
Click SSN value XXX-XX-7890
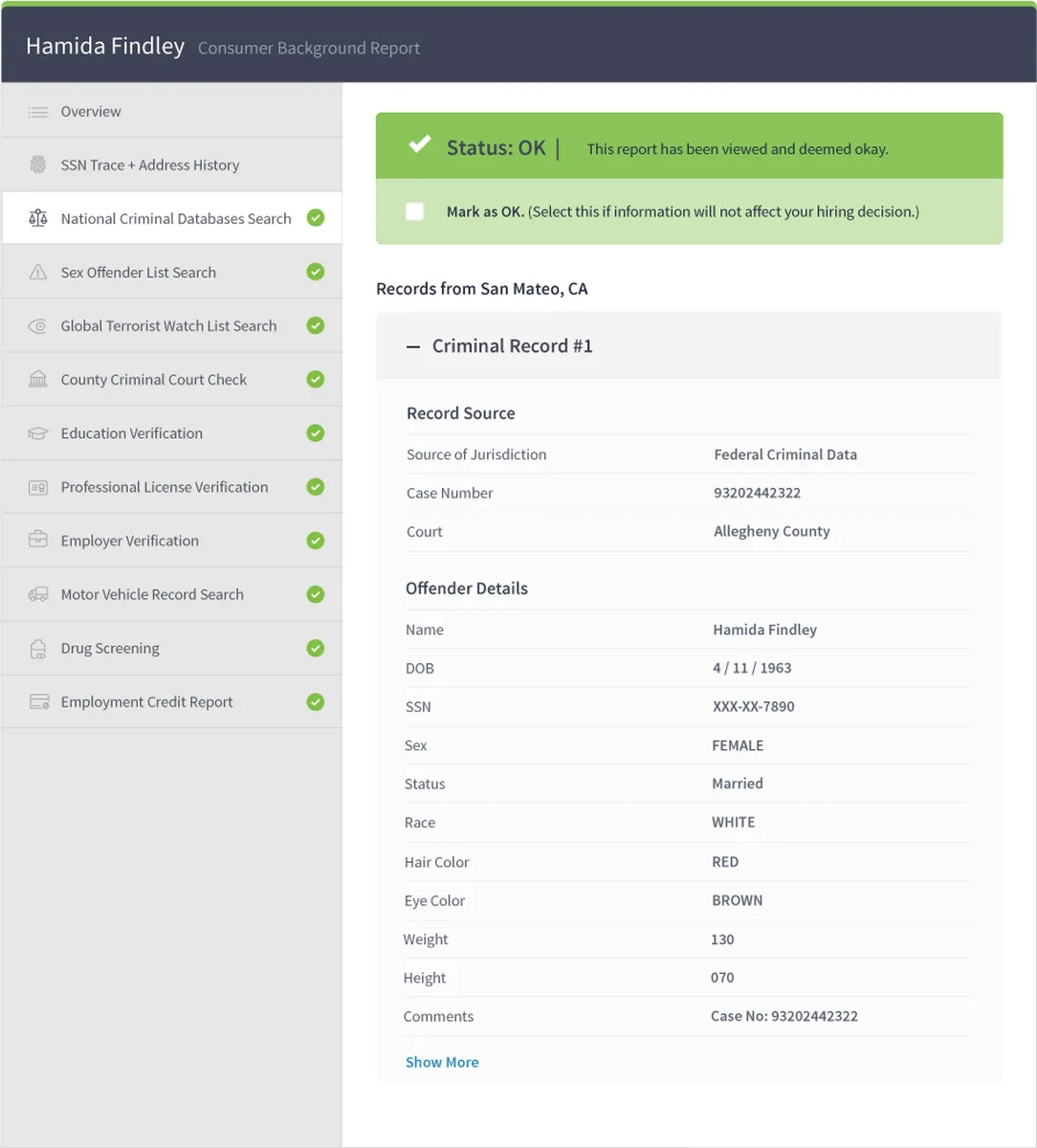pos(753,706)
